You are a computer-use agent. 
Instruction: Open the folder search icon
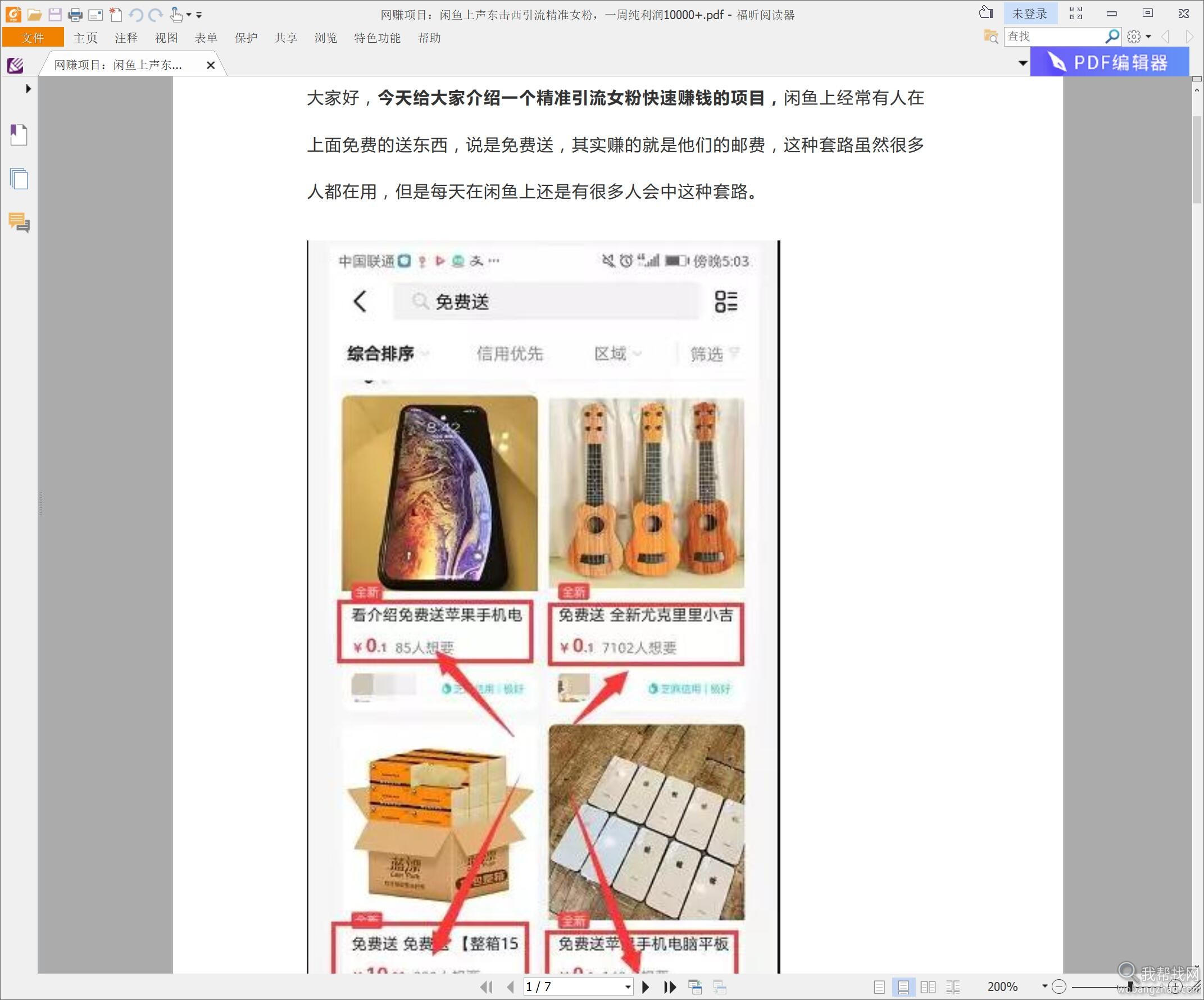(991, 37)
